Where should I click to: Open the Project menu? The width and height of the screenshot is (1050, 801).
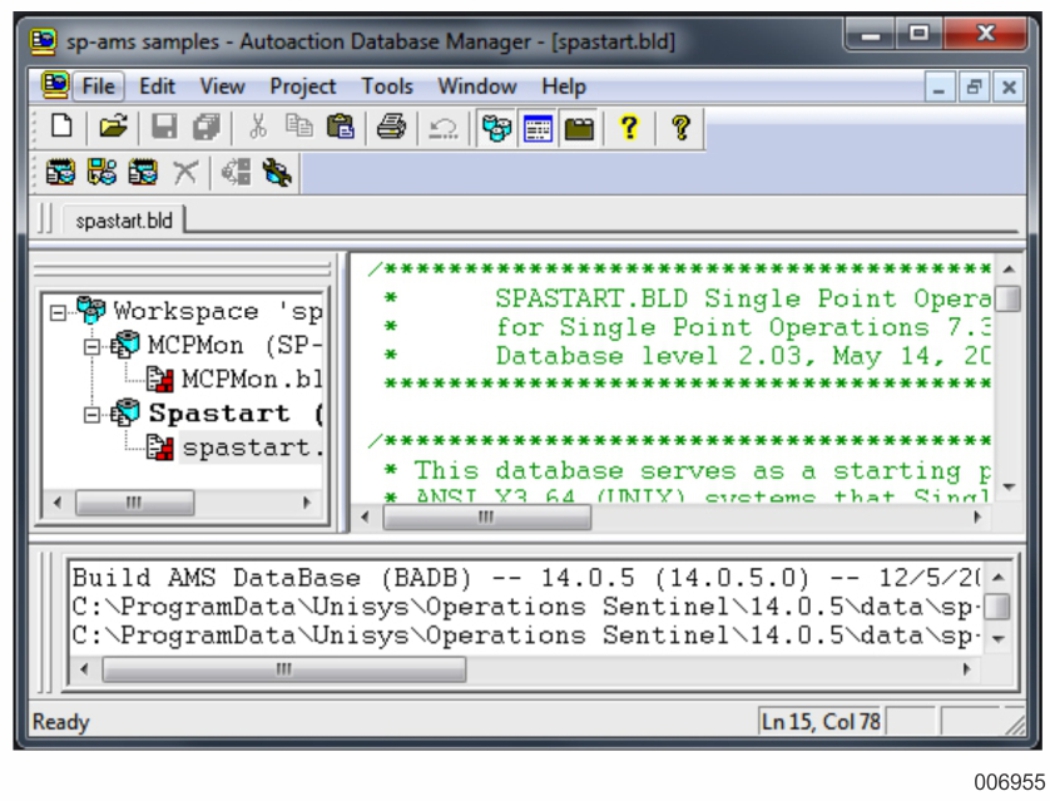tap(302, 87)
